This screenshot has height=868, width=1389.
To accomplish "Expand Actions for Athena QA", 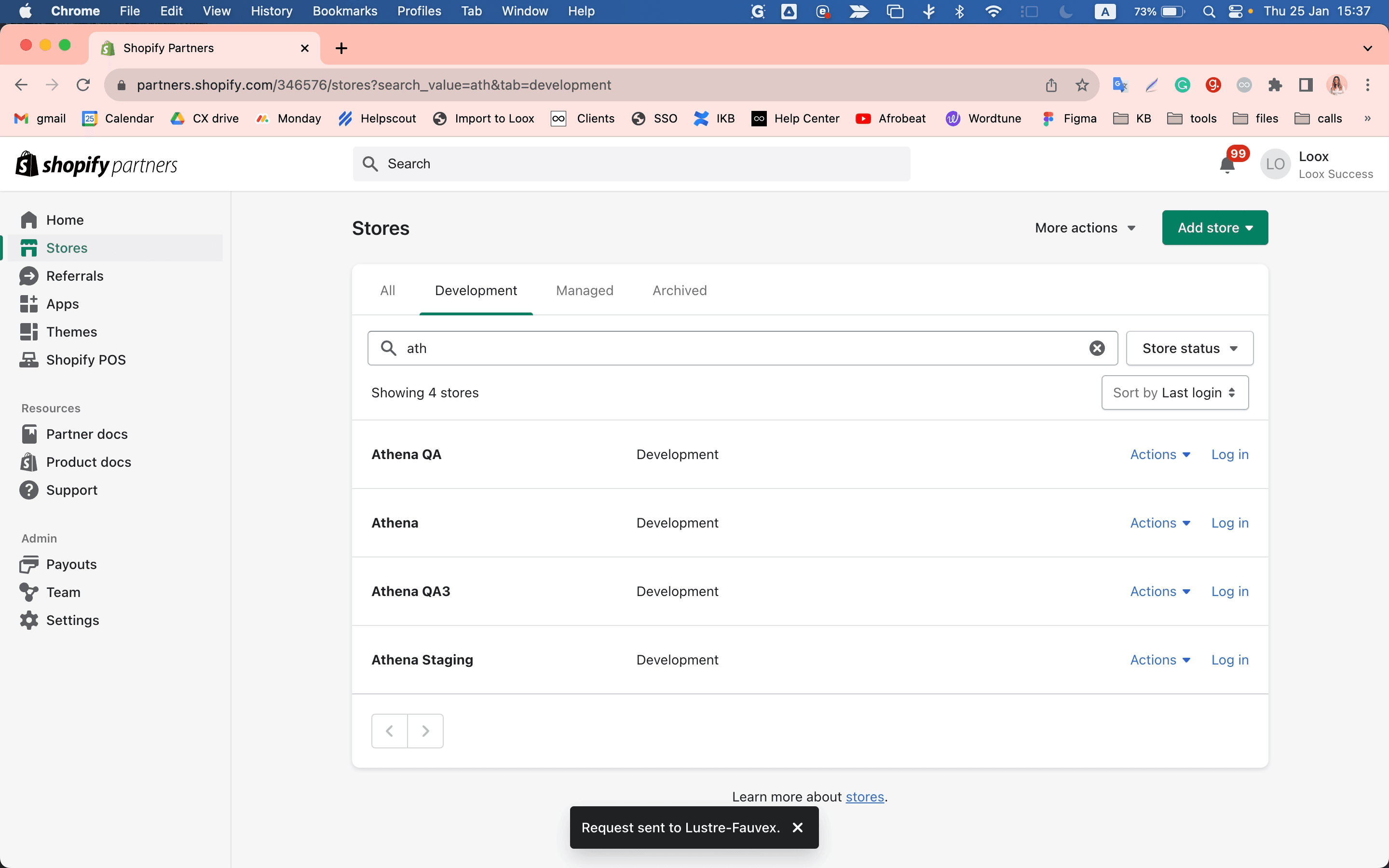I will tap(1160, 455).
